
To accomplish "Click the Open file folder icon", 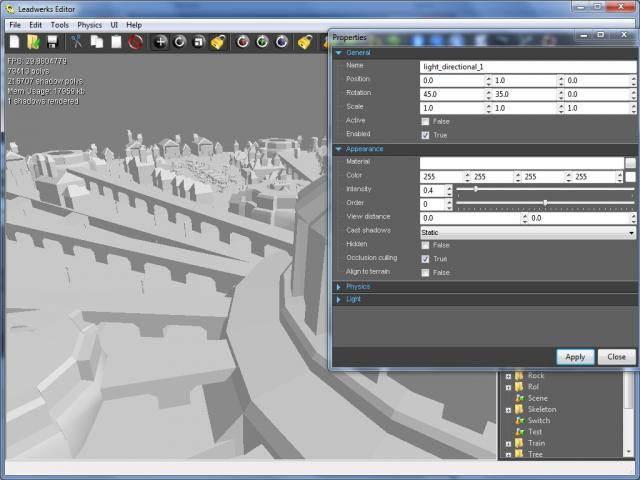I will [x=33, y=42].
